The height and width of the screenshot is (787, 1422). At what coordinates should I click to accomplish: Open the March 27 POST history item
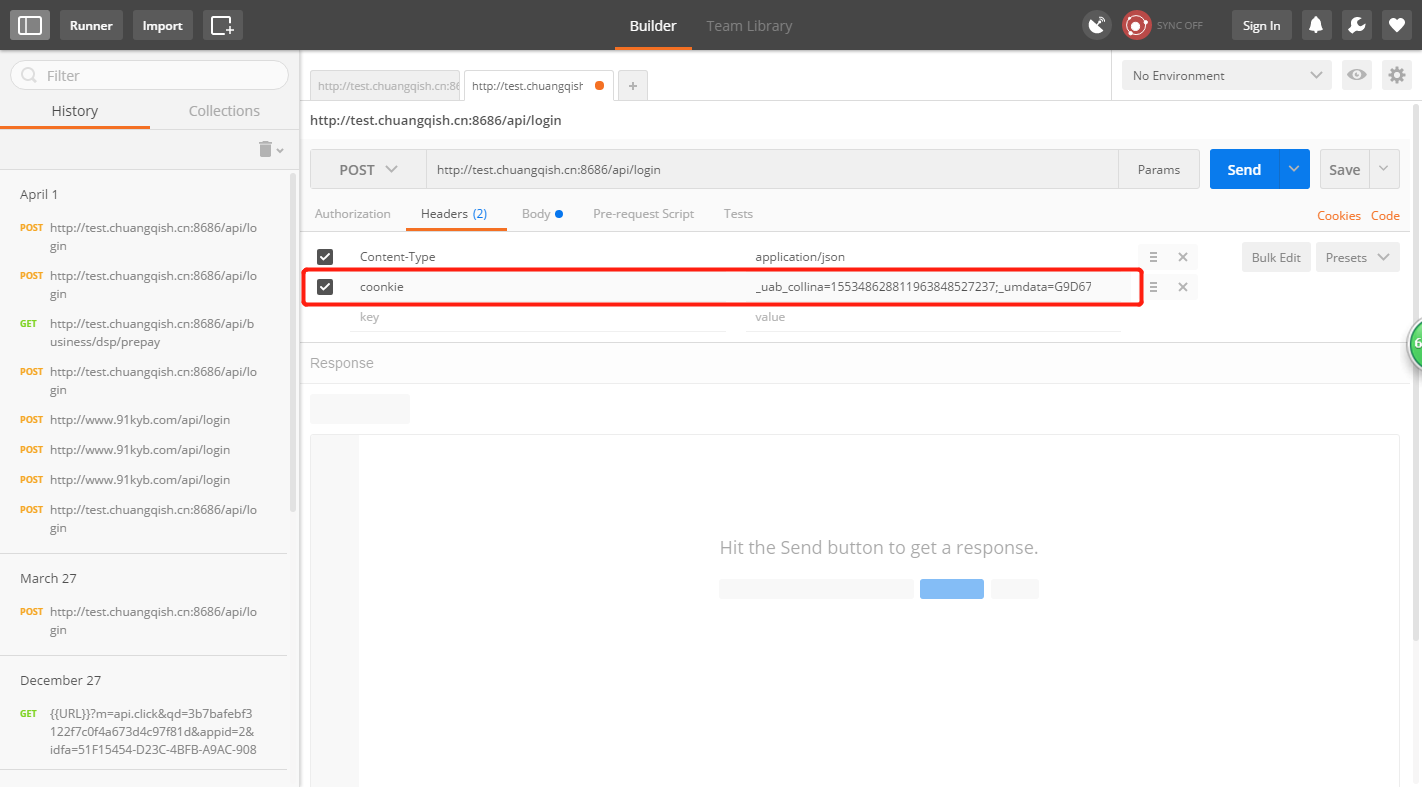[x=143, y=620]
